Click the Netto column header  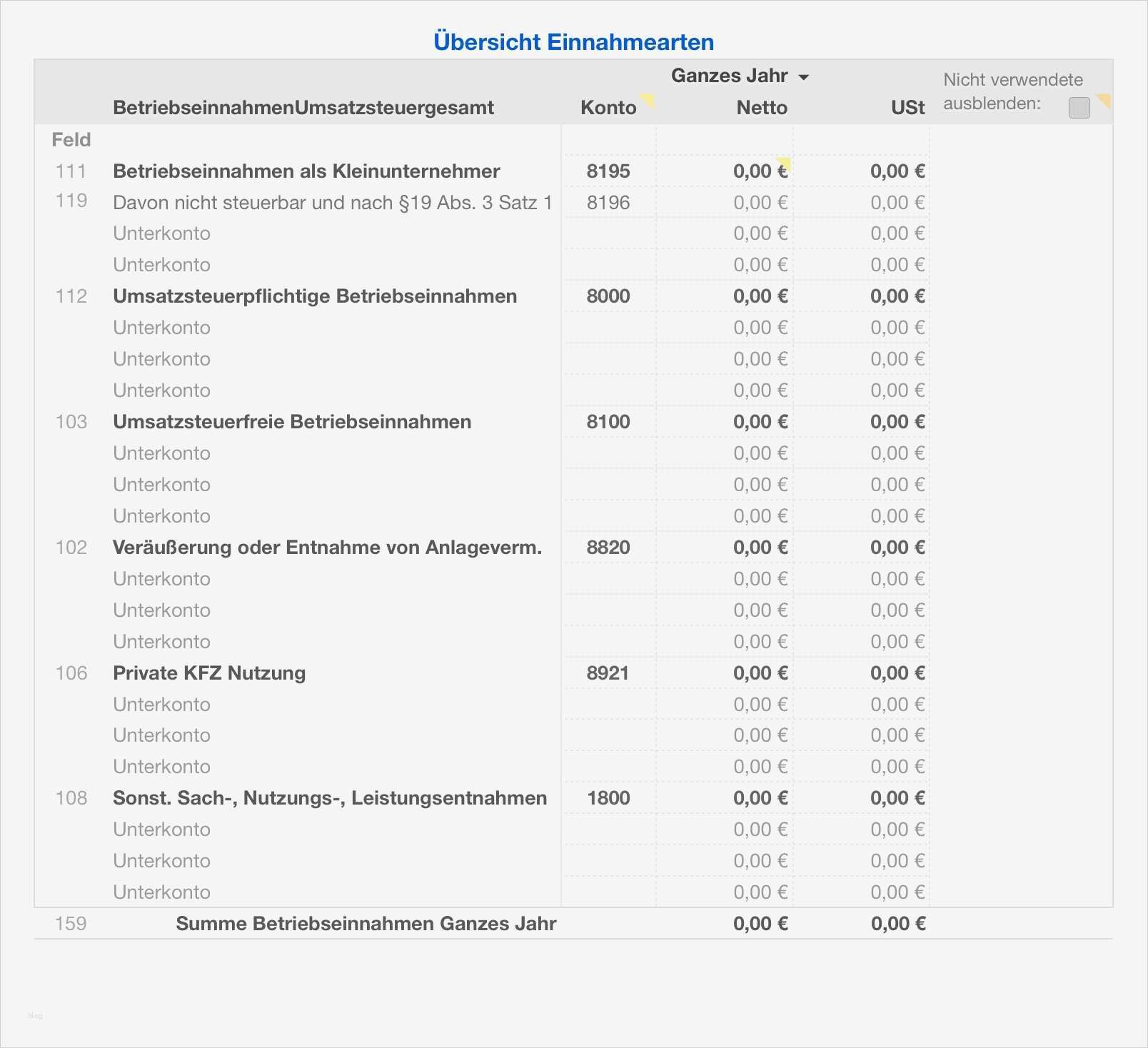762,108
